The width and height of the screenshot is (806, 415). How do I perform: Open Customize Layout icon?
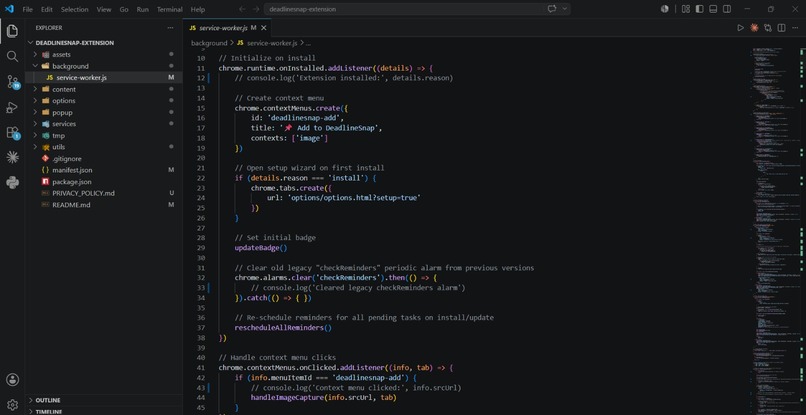686,9
